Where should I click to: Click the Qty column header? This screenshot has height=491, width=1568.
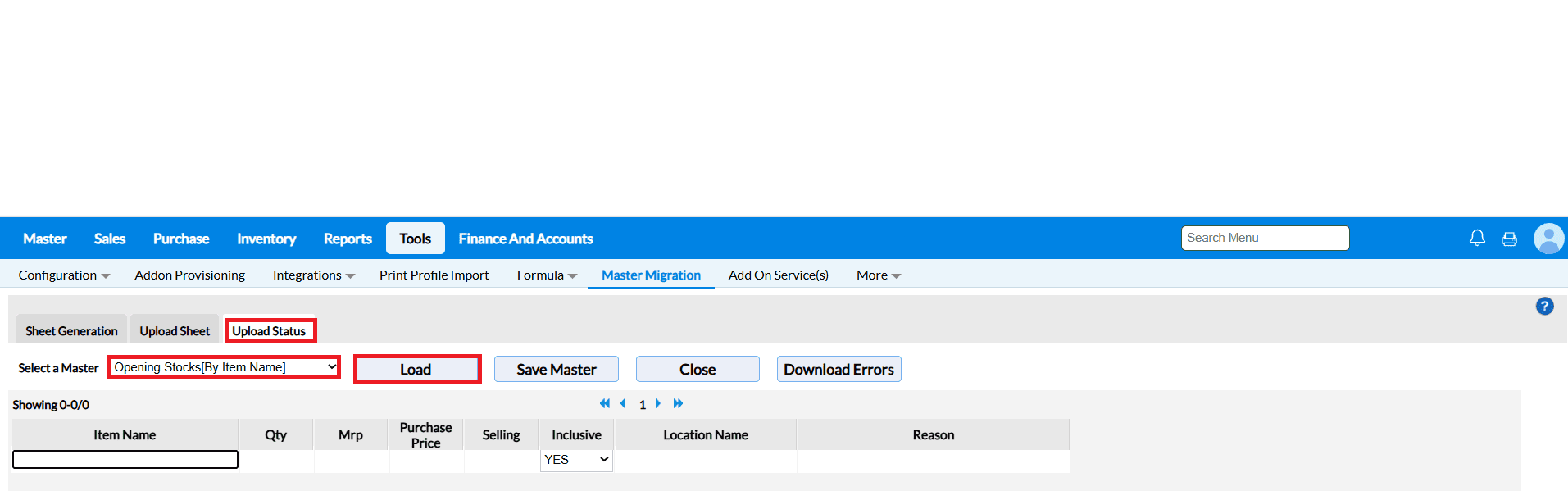tap(276, 434)
